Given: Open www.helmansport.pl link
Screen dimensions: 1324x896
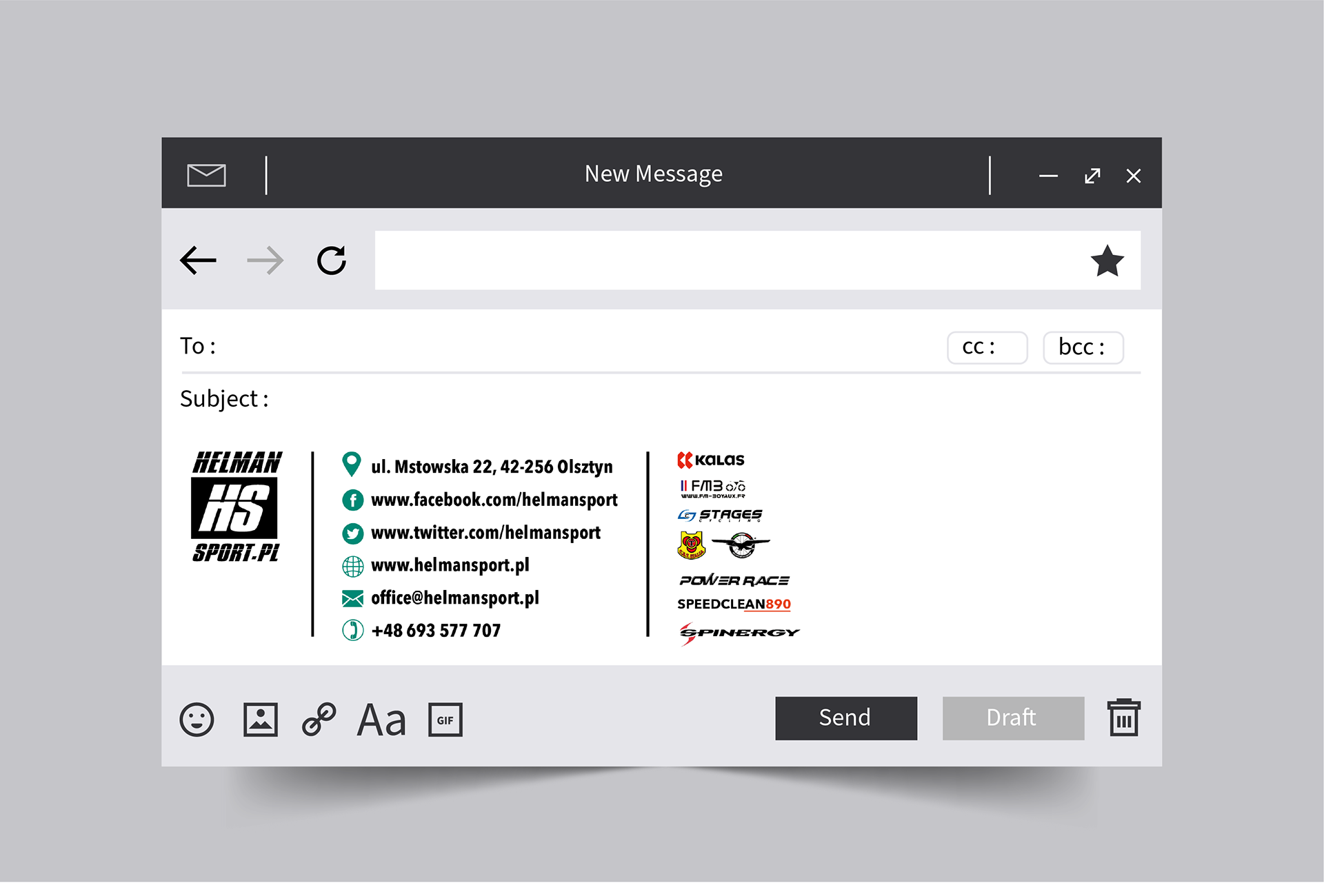Looking at the screenshot, I should coord(450,565).
